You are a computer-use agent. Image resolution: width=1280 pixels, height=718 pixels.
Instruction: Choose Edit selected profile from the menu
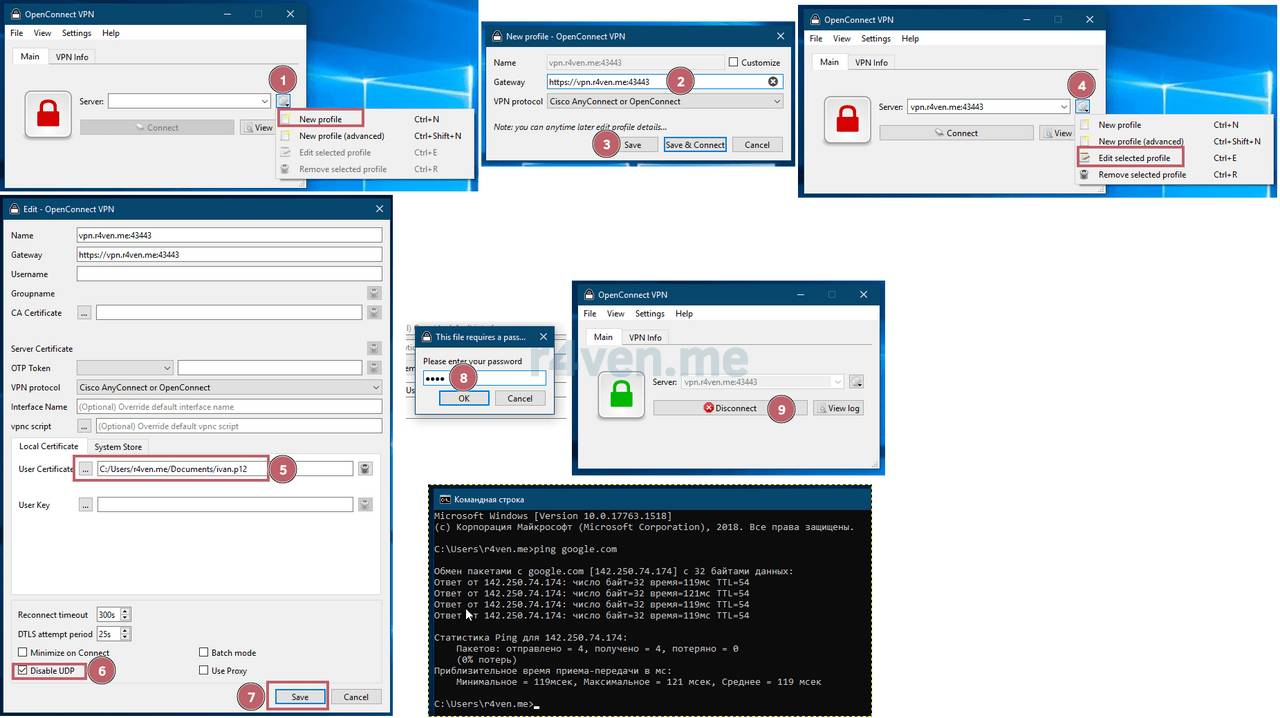point(1134,158)
